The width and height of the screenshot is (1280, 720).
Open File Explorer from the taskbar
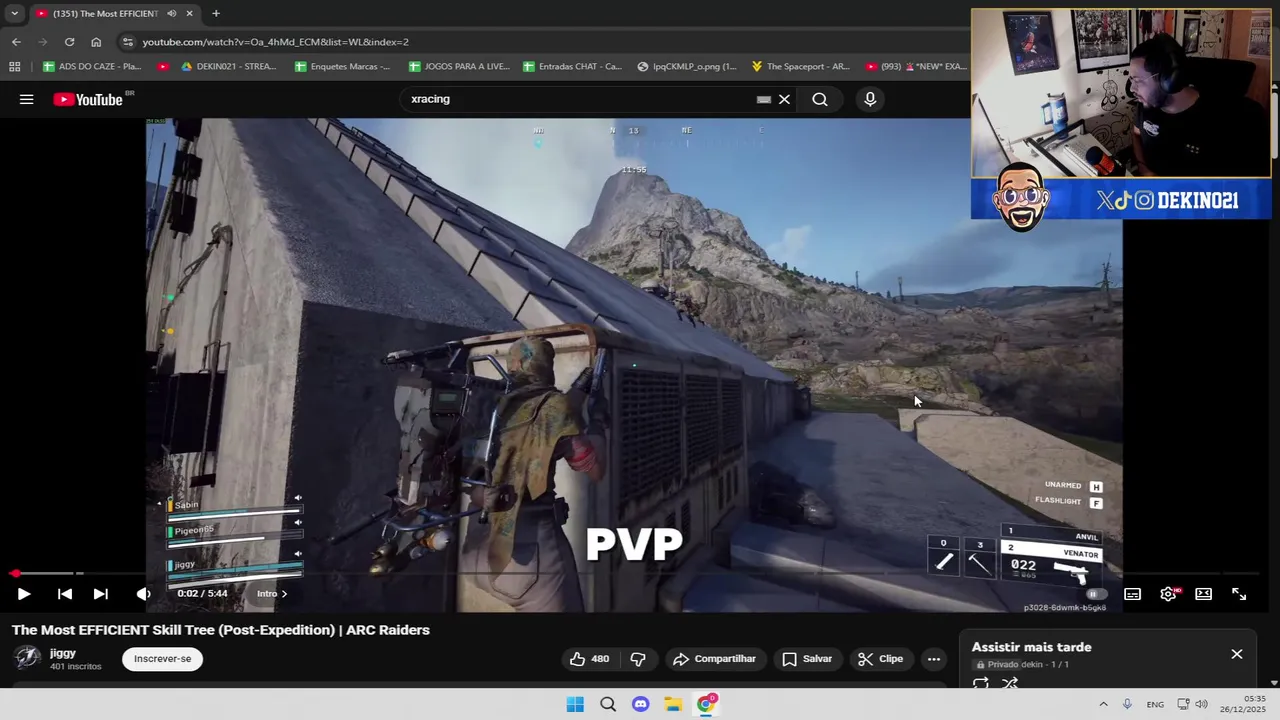tap(673, 704)
